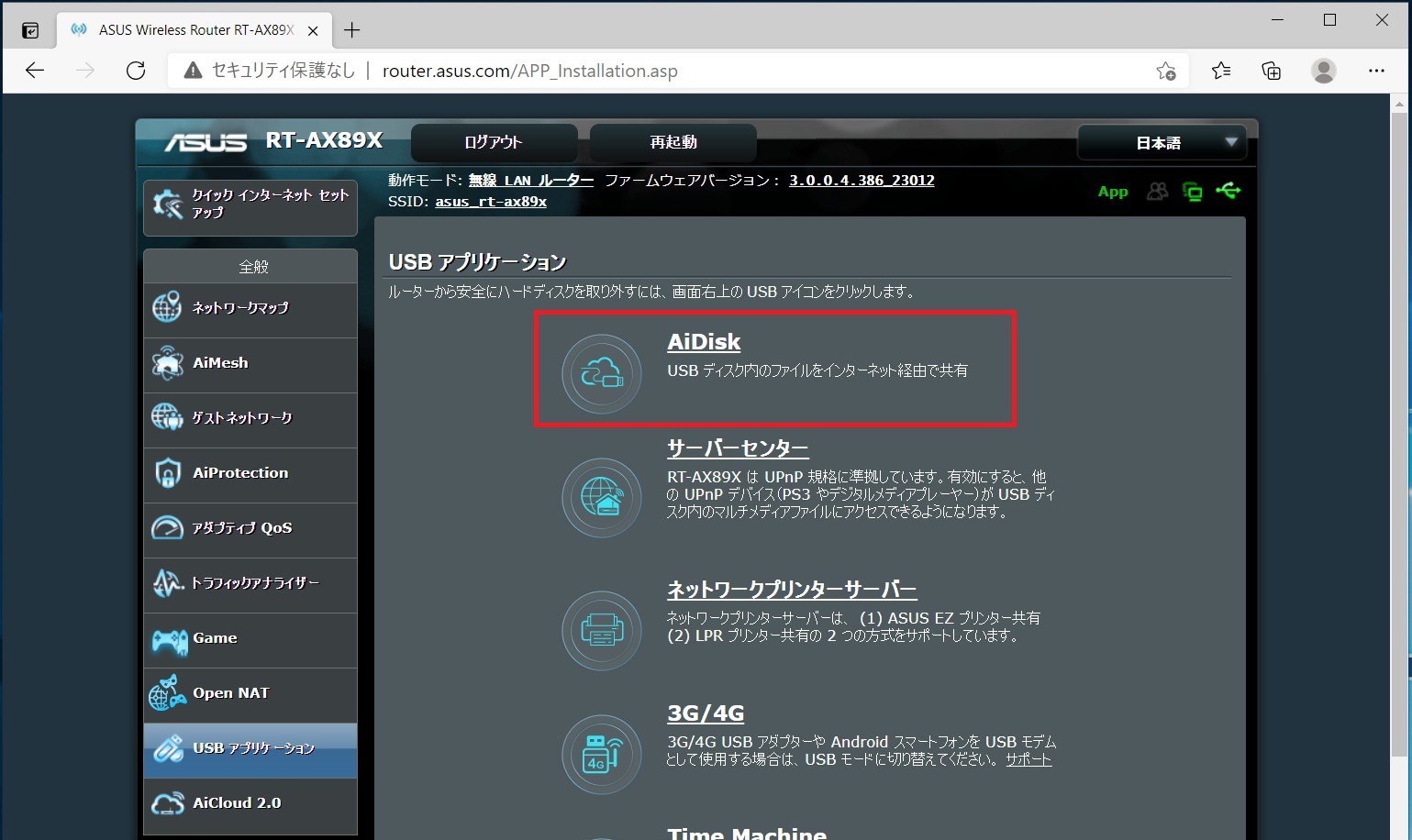
Task: Open the サーバーセンター link
Action: [x=738, y=448]
